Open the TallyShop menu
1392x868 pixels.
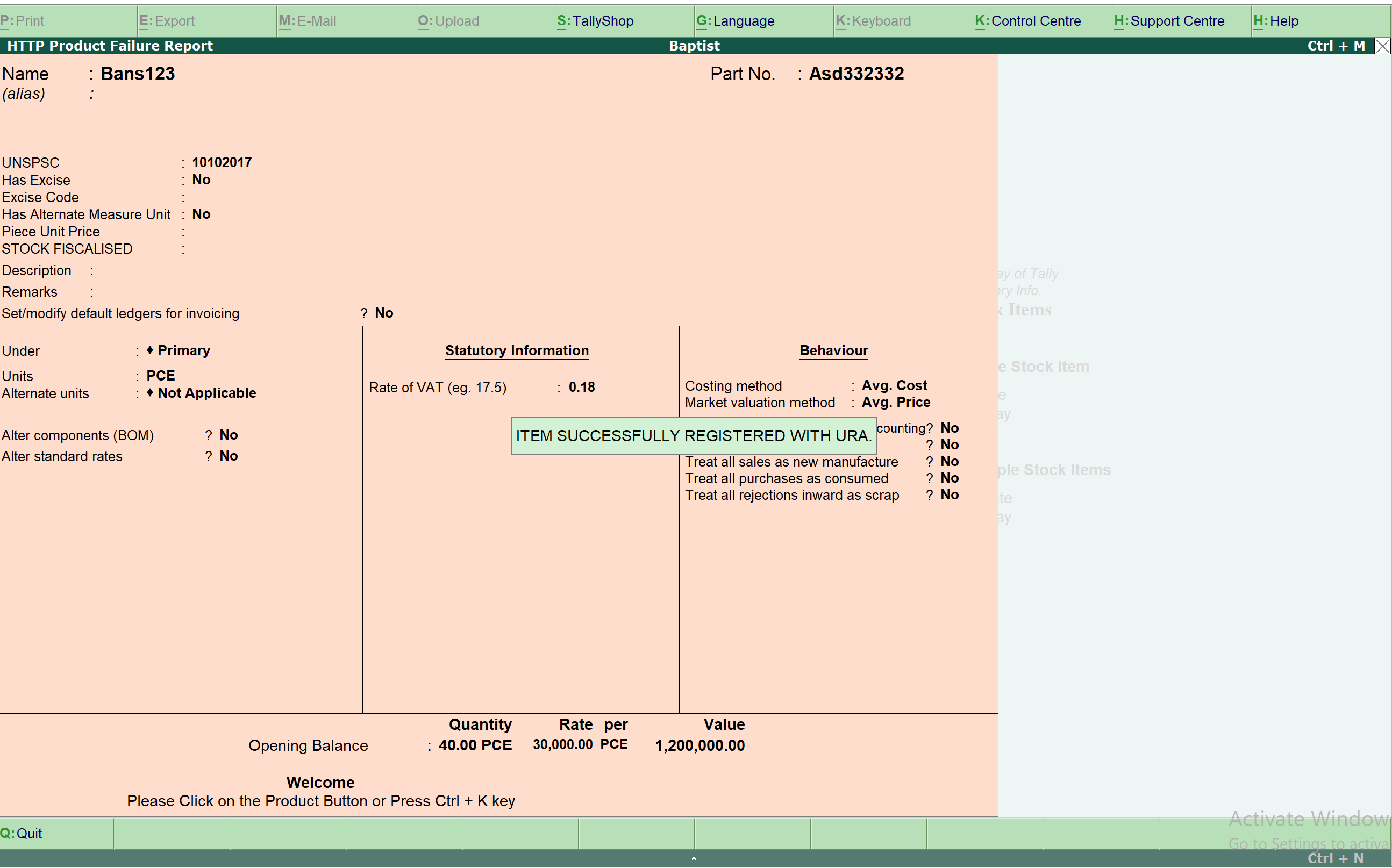[596, 21]
